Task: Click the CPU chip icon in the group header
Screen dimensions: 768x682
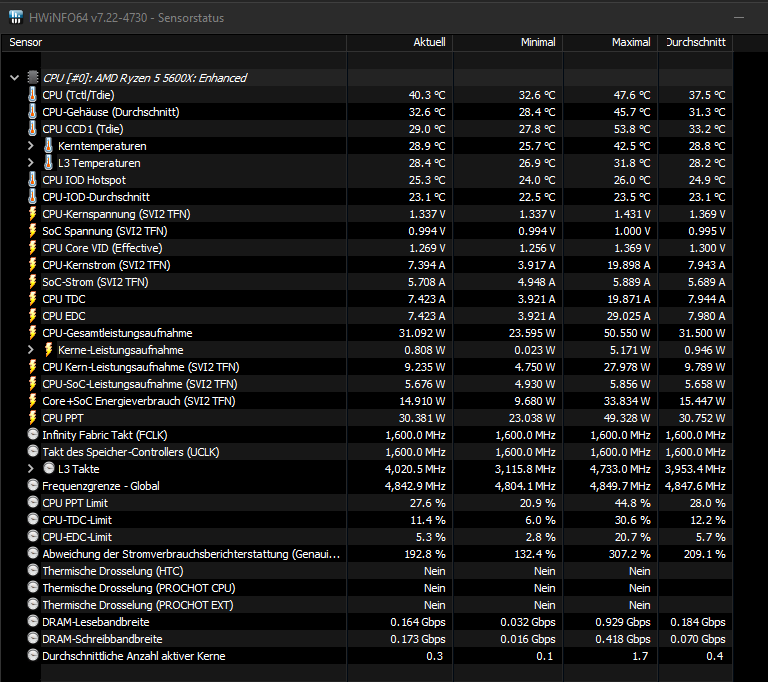Action: click(33, 77)
